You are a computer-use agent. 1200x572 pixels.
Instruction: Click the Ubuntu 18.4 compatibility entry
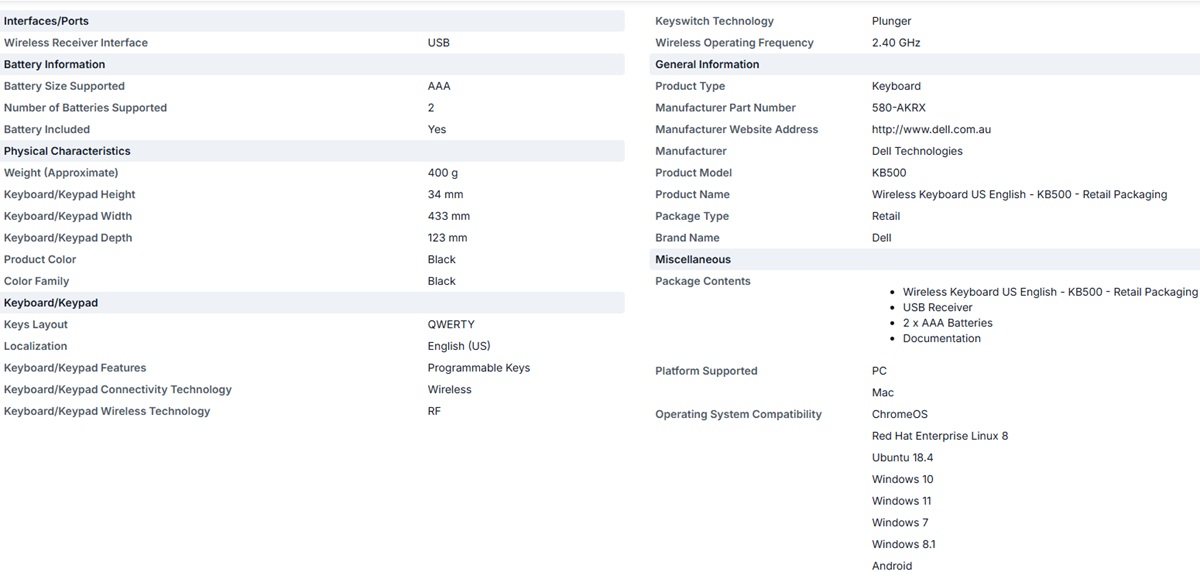tap(902, 458)
